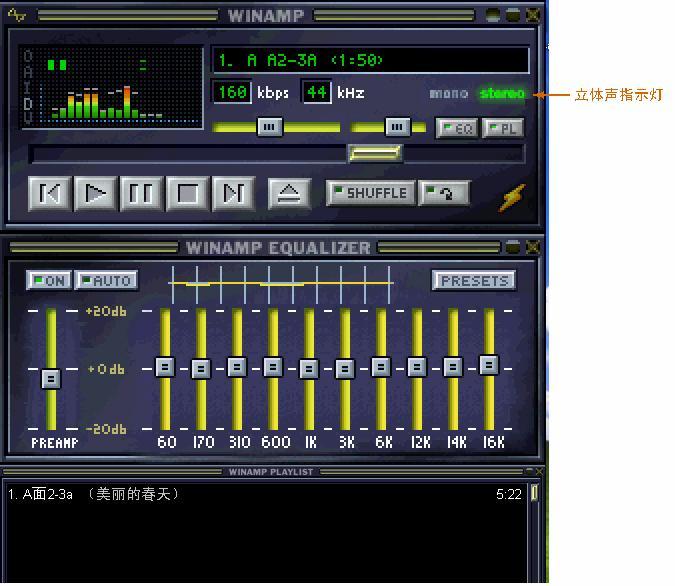The image size is (675, 586).
Task: Click the 3K band slider handle
Action: pyautogui.click(x=345, y=369)
